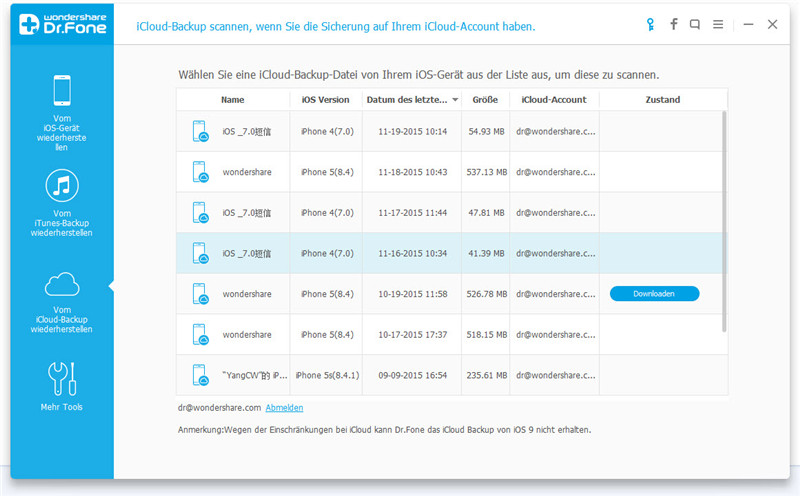Click size cell '47.81 MB'

[486, 213]
